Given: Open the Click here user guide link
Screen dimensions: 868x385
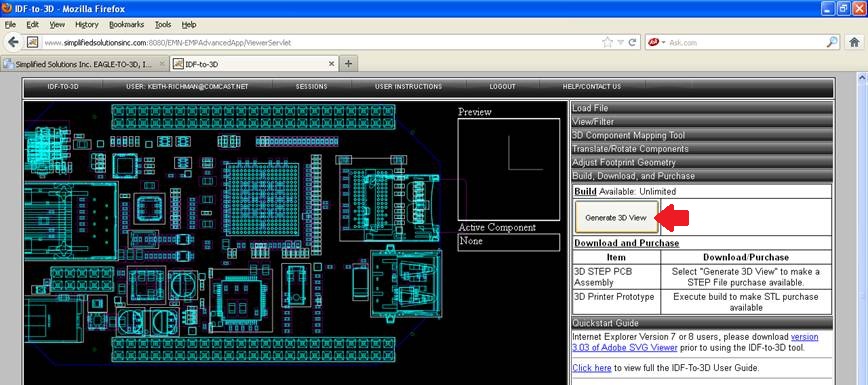Looking at the screenshot, I should coord(592,368).
